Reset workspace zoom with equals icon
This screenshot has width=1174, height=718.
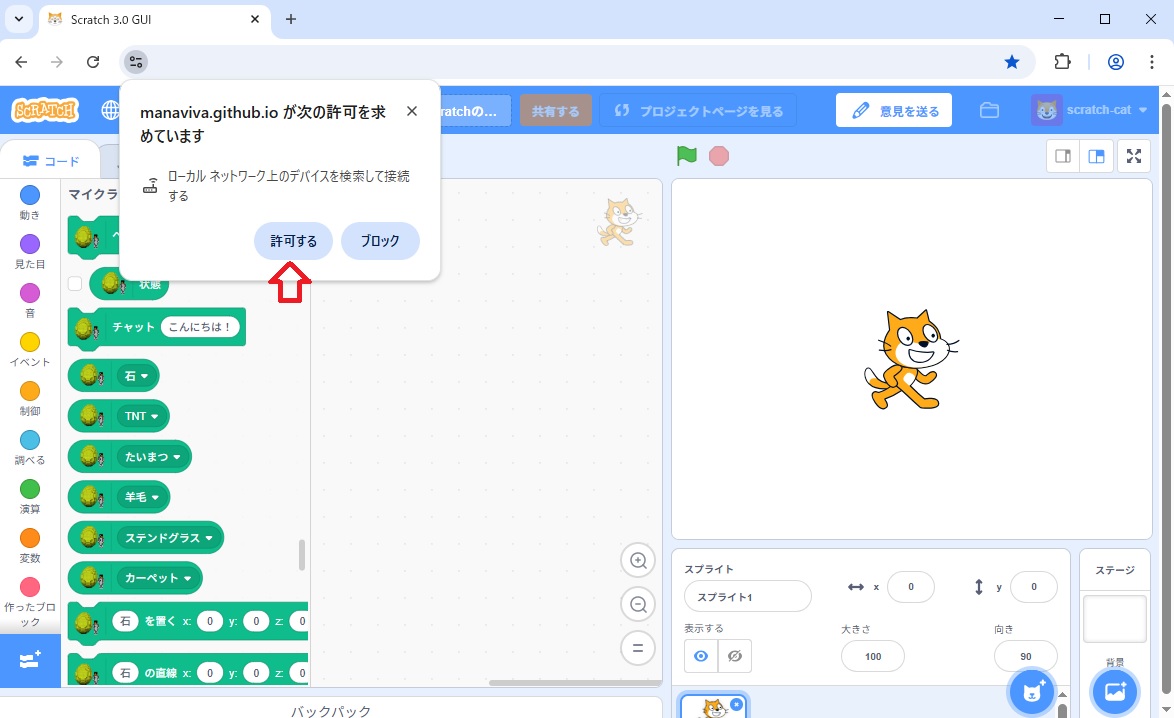pyautogui.click(x=637, y=647)
